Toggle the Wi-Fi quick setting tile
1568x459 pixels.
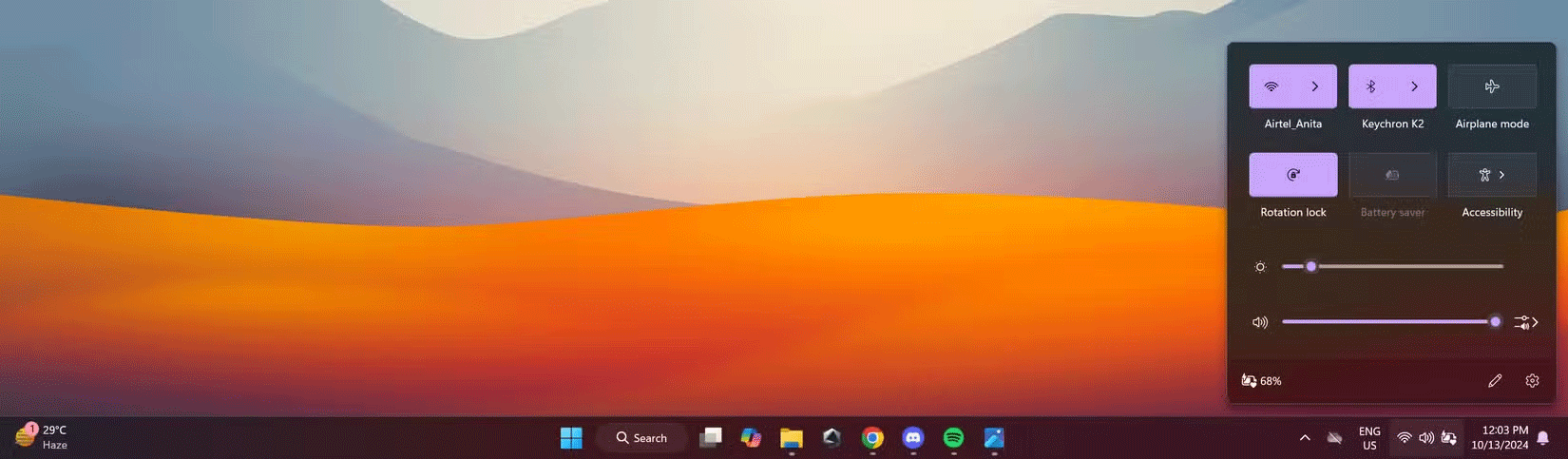click(x=1272, y=86)
